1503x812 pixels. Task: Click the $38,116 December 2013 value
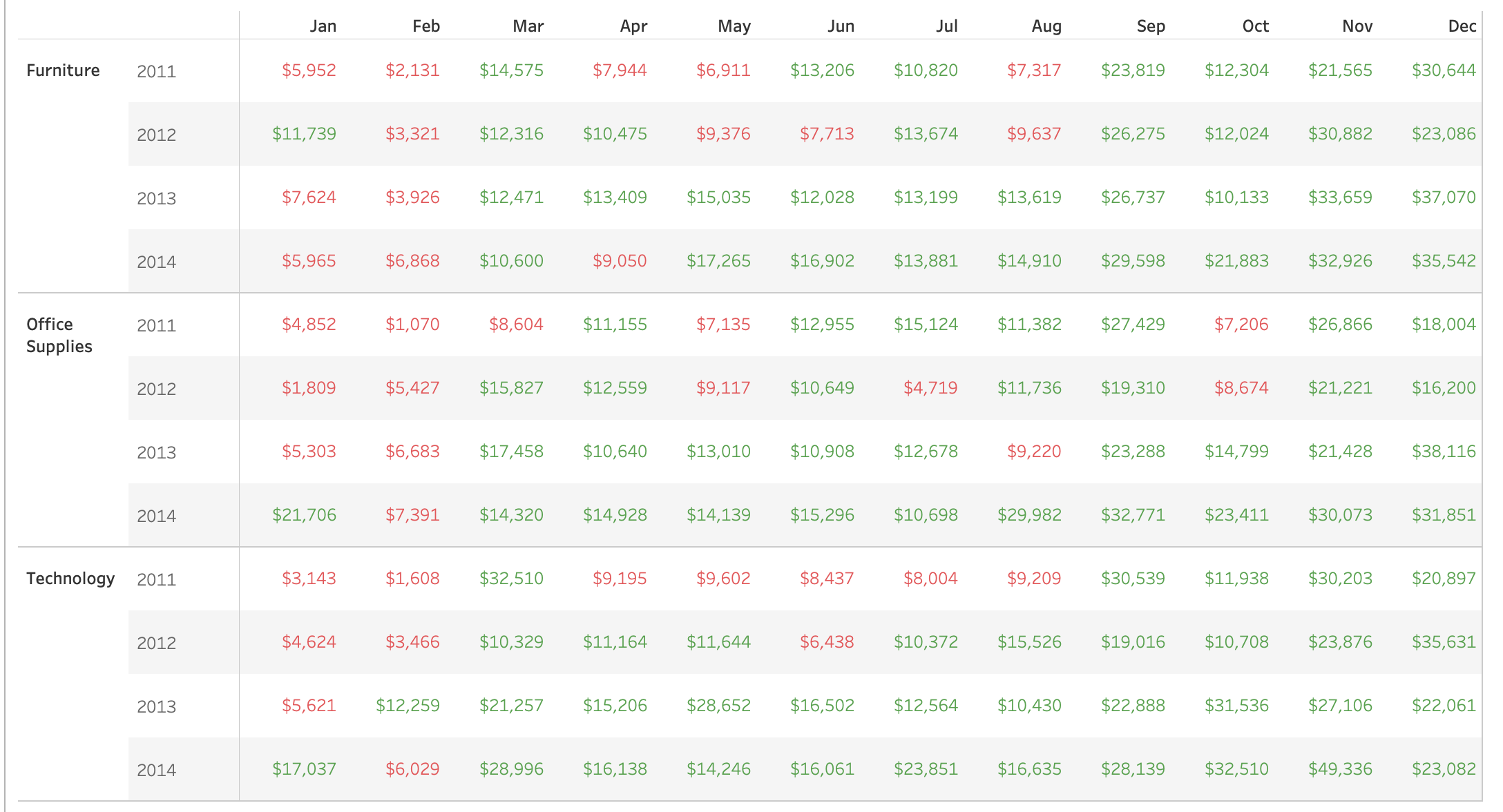click(x=1444, y=452)
